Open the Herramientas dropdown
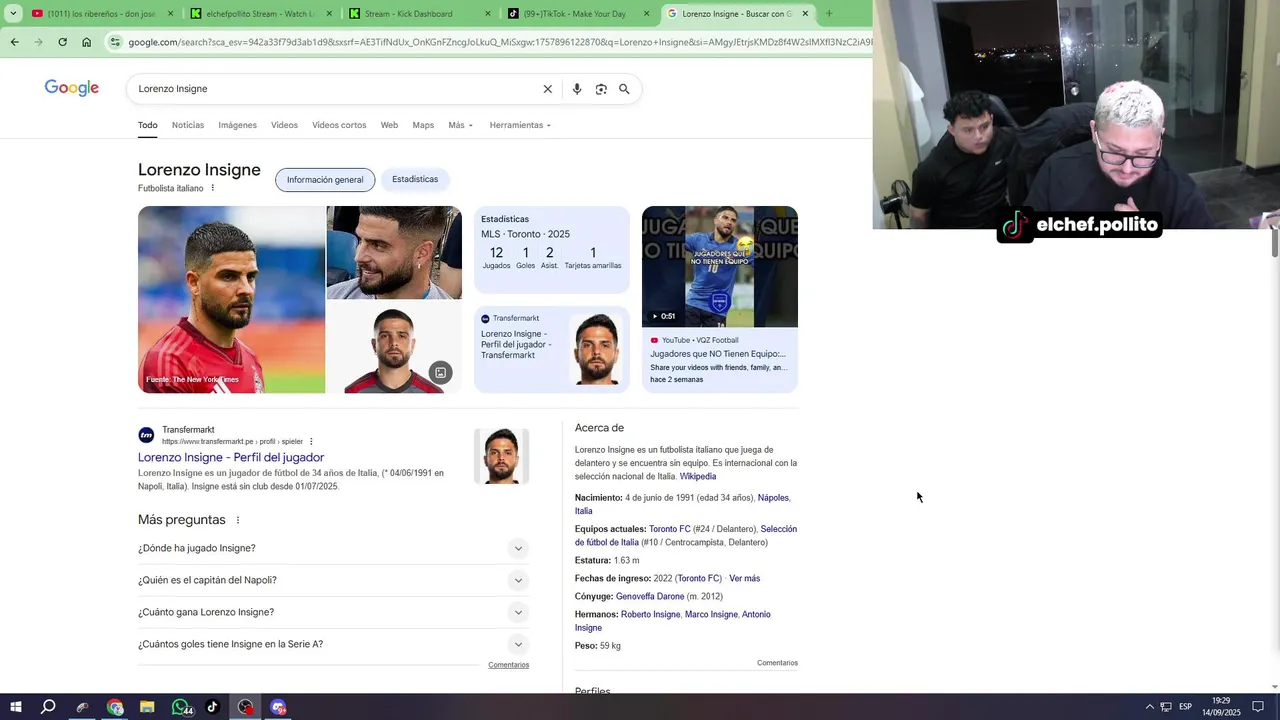 (520, 125)
